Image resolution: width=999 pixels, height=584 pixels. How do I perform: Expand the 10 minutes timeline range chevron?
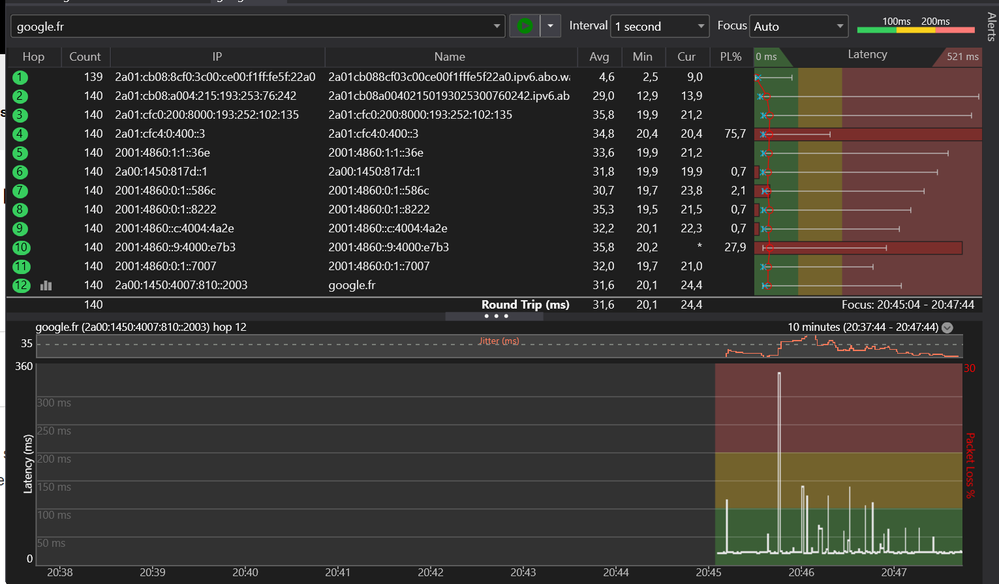[947, 327]
